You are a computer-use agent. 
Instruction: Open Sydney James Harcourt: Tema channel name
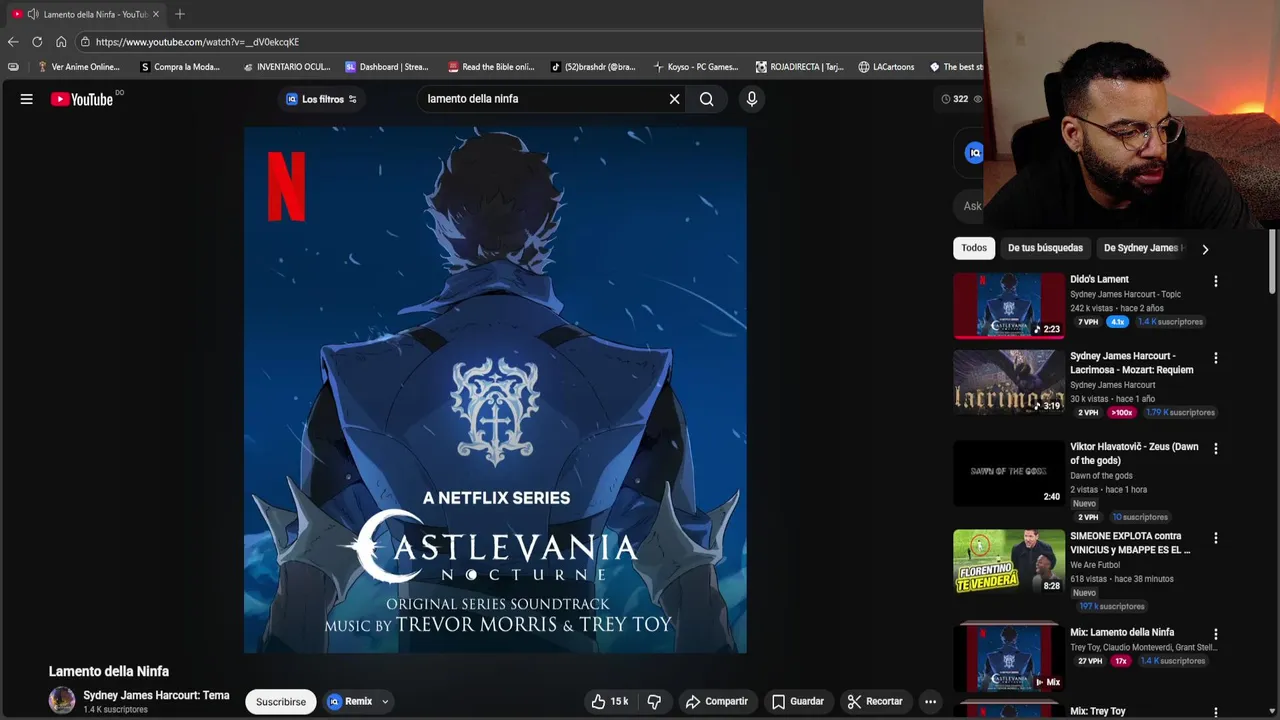(x=156, y=695)
